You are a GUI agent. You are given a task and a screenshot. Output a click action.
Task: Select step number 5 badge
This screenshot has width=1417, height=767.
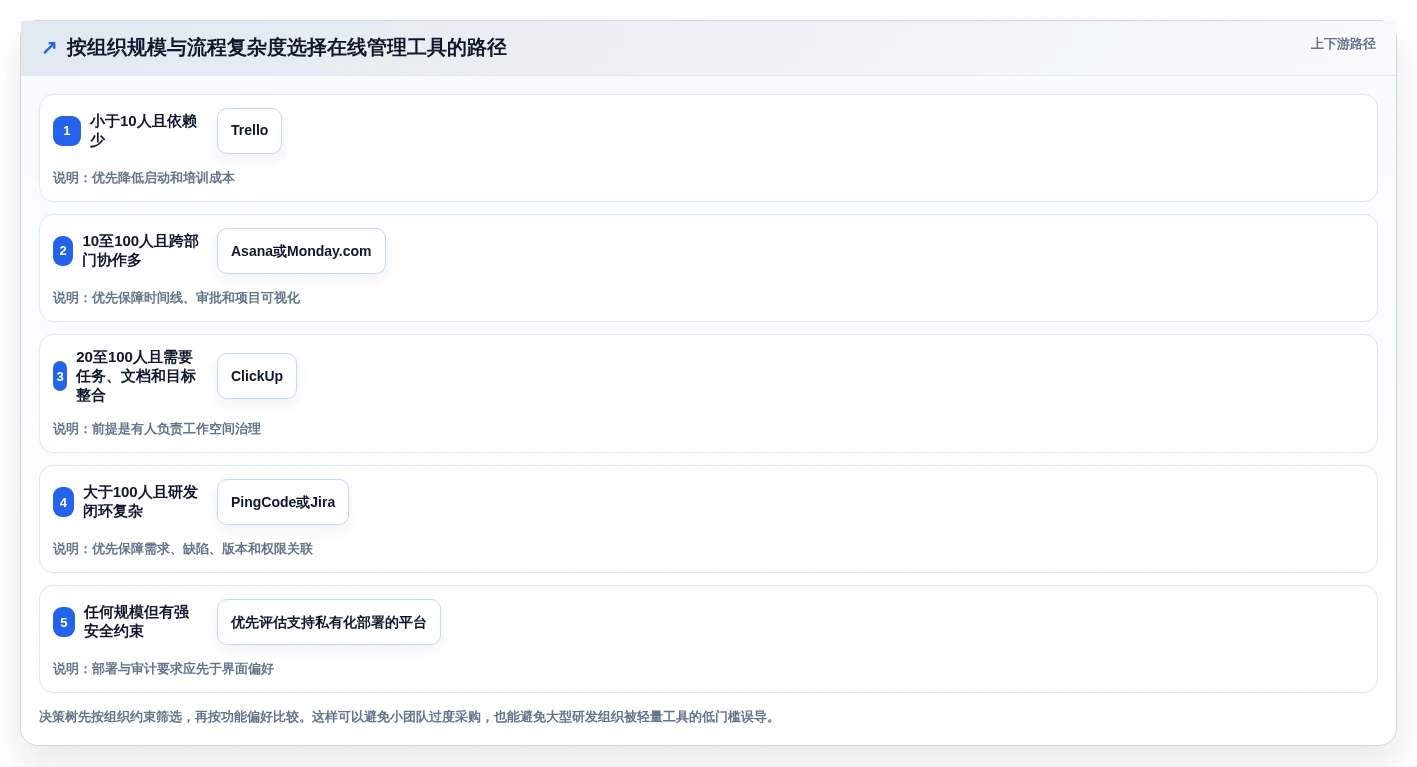pyautogui.click(x=64, y=622)
